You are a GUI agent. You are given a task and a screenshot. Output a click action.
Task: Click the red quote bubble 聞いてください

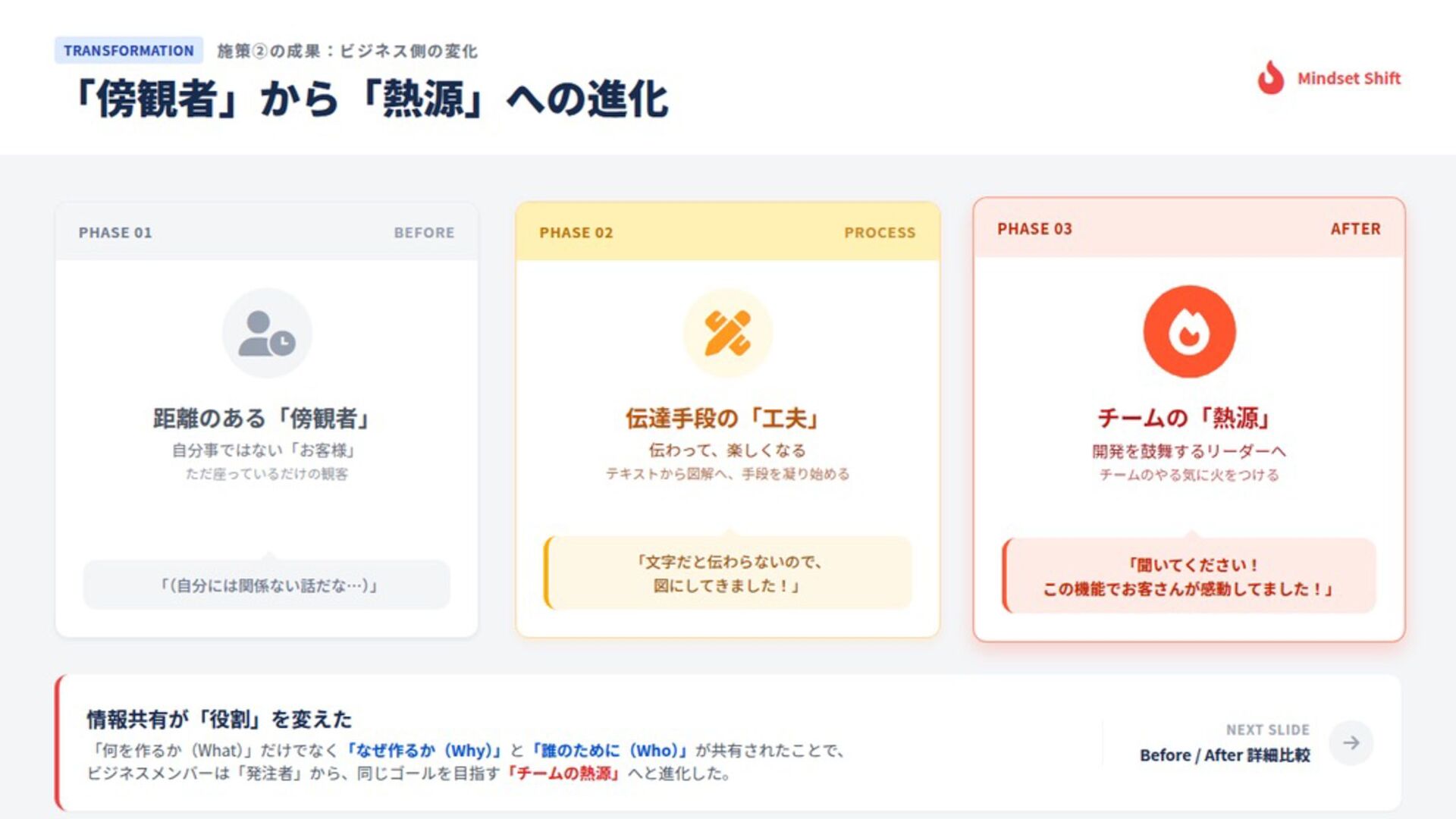(1189, 576)
